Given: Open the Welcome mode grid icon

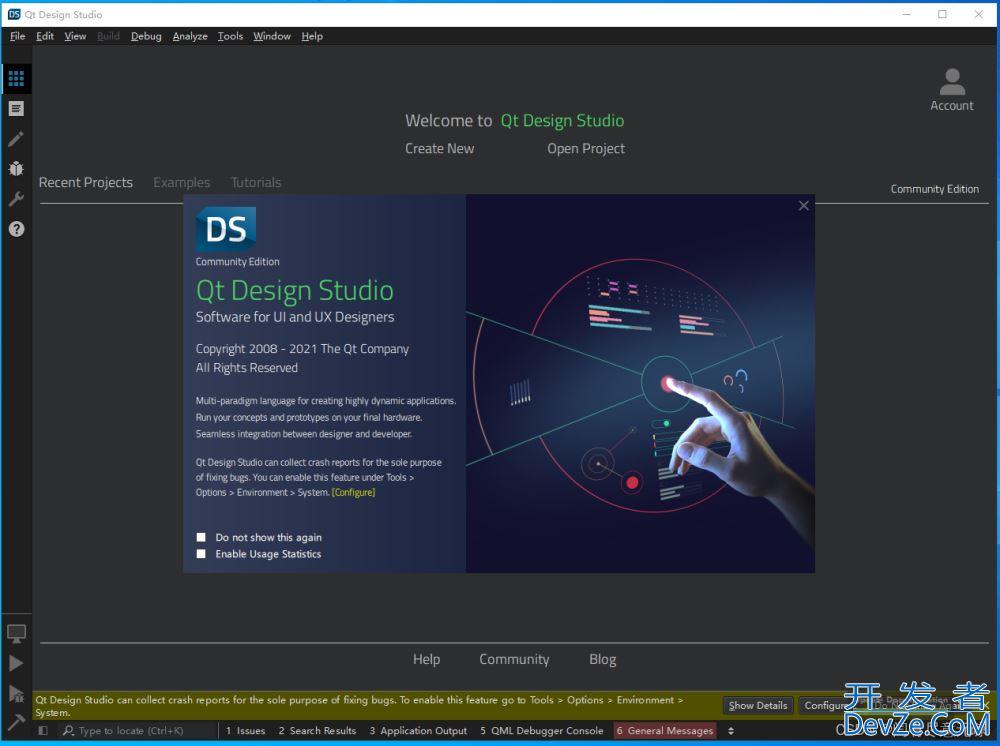Looking at the screenshot, I should (16, 78).
